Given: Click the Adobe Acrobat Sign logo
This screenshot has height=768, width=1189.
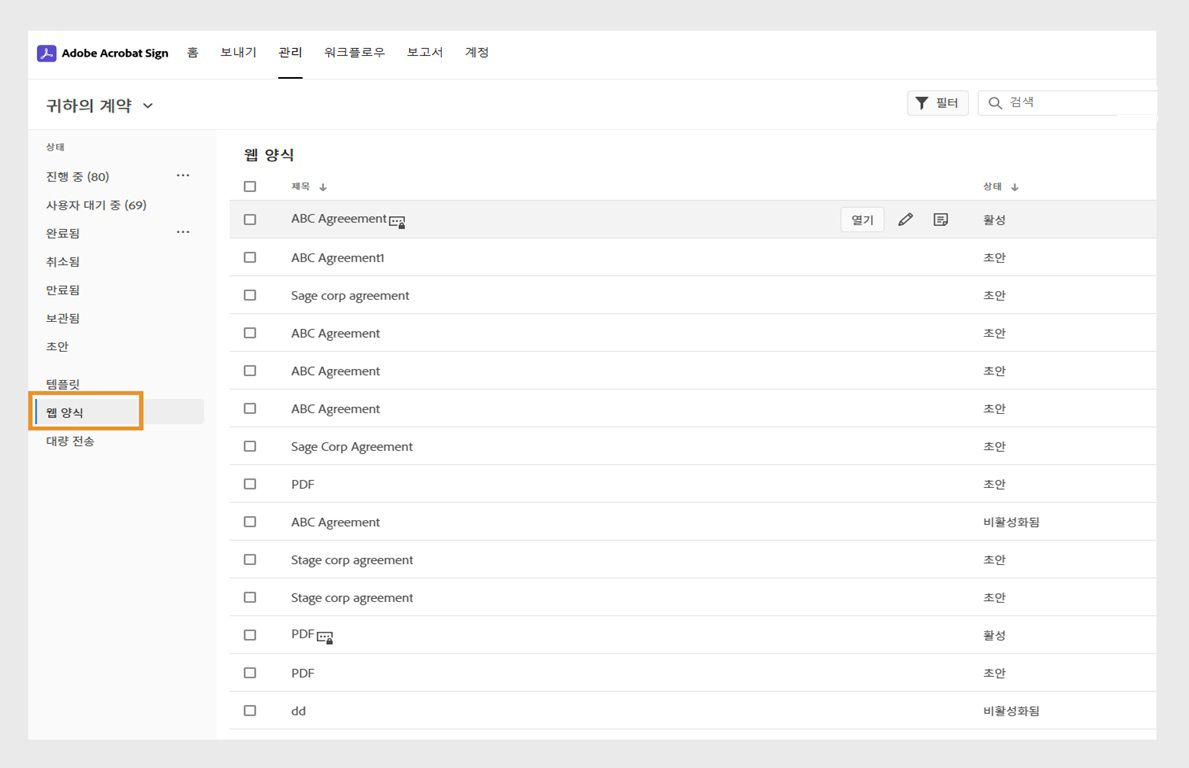Looking at the screenshot, I should [104, 53].
